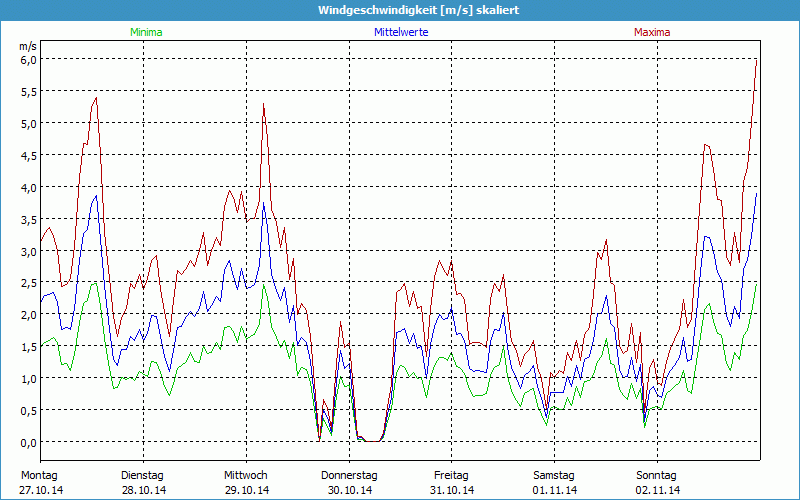Click the 2,5 y-axis value

29,283
